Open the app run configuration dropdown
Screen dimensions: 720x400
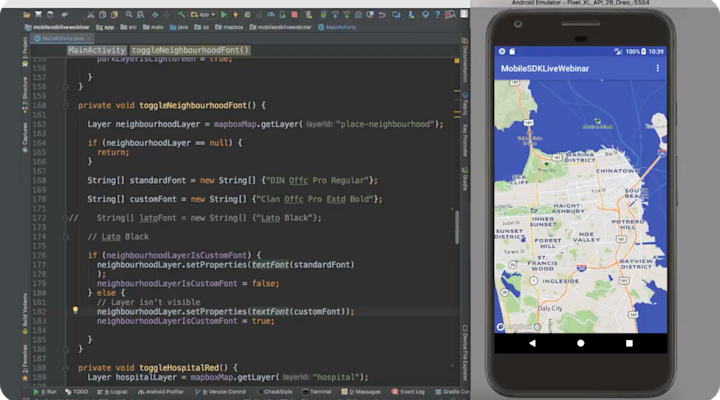pos(203,15)
